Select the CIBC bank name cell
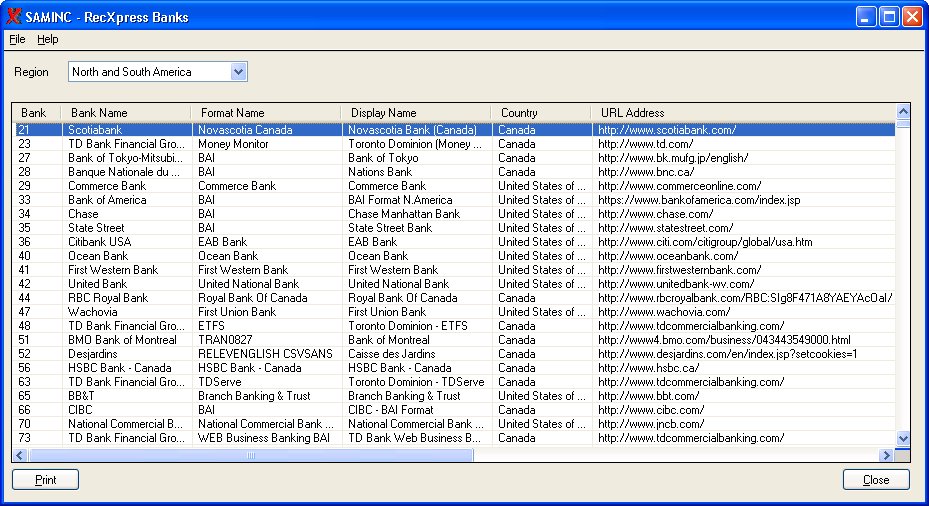Screen dimensions: 929x506 80,410
